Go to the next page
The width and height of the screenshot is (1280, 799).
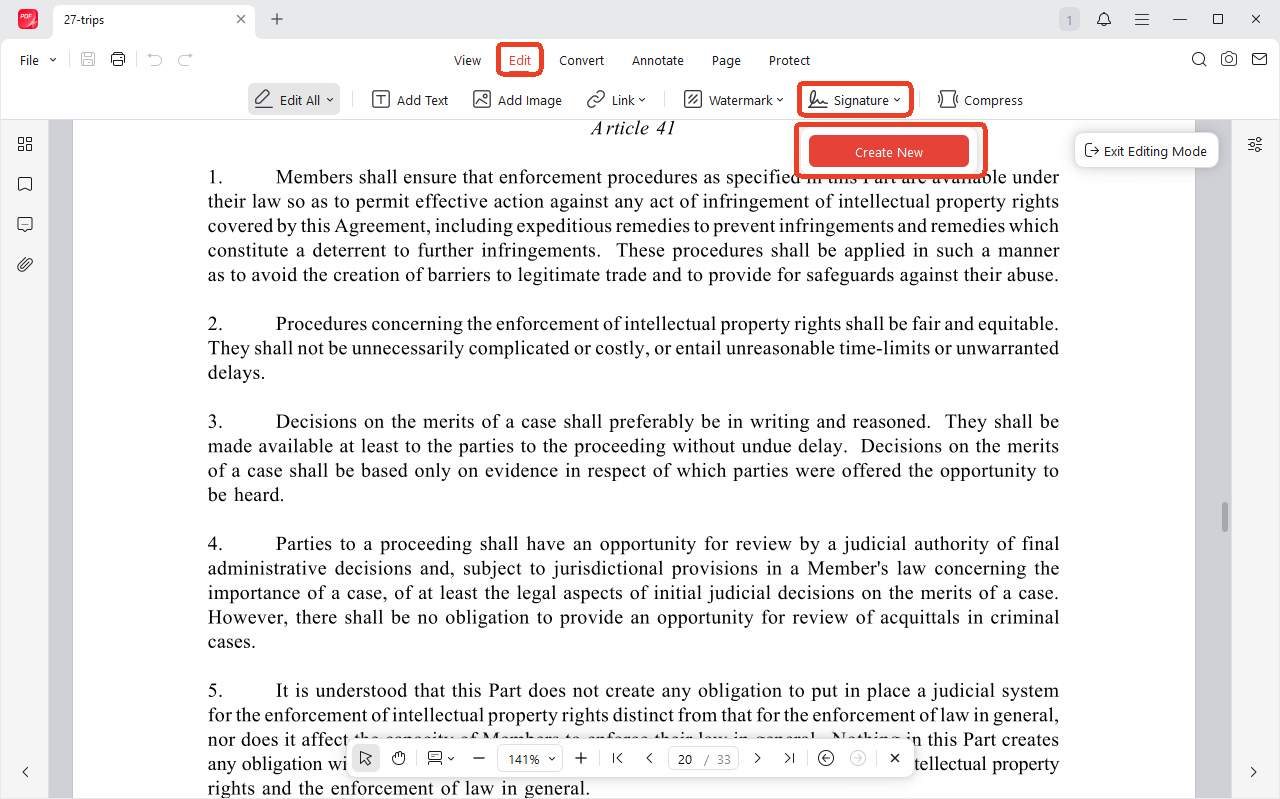point(757,758)
